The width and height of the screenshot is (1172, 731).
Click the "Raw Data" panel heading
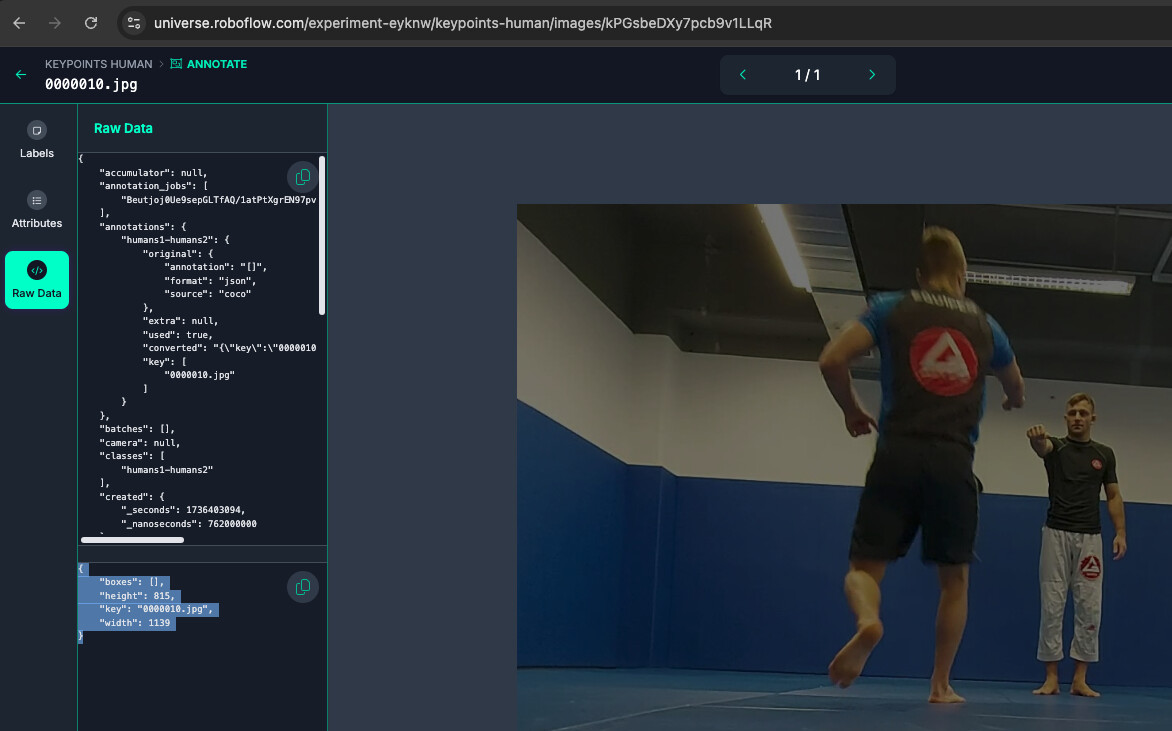coord(123,129)
